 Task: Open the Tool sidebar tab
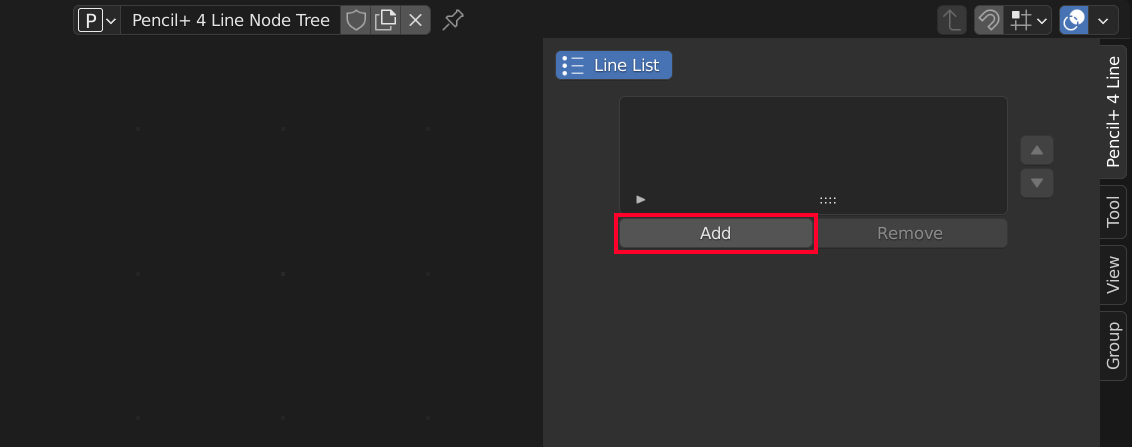1113,211
